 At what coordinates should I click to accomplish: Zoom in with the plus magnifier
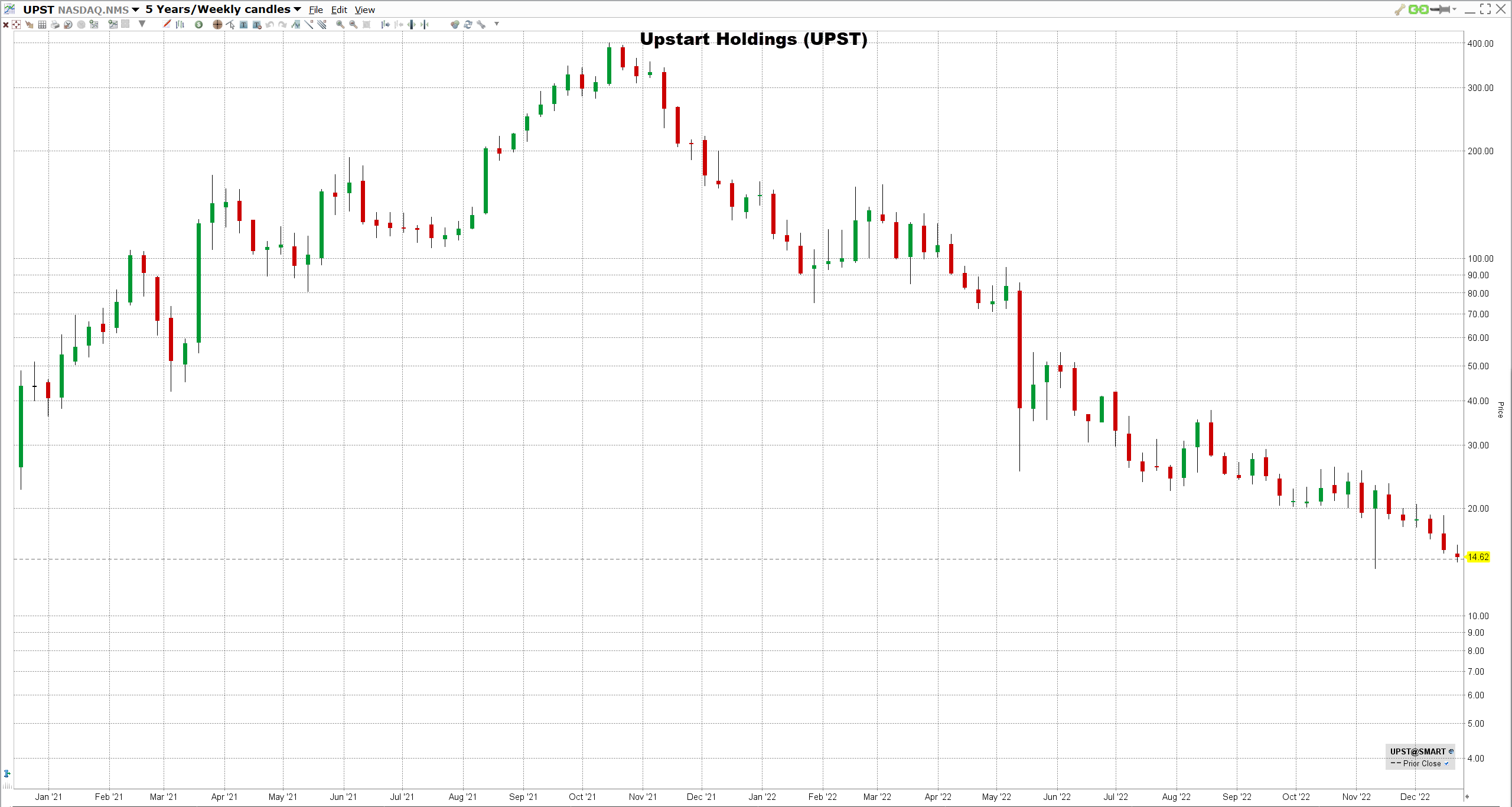(x=340, y=24)
